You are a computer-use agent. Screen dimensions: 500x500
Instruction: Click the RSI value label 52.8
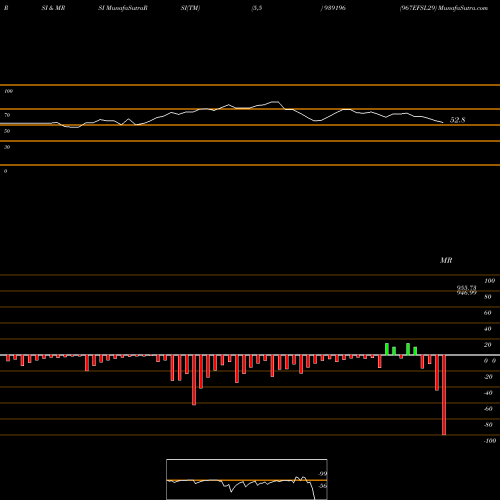click(x=457, y=120)
